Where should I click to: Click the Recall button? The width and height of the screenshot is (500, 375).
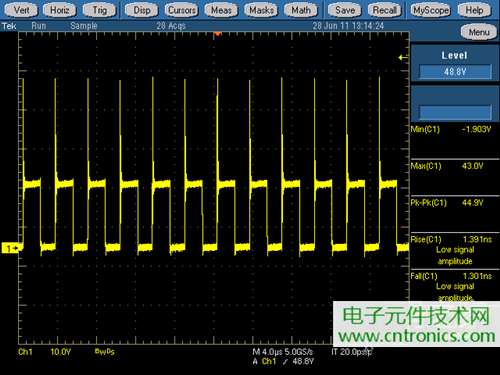click(x=385, y=10)
